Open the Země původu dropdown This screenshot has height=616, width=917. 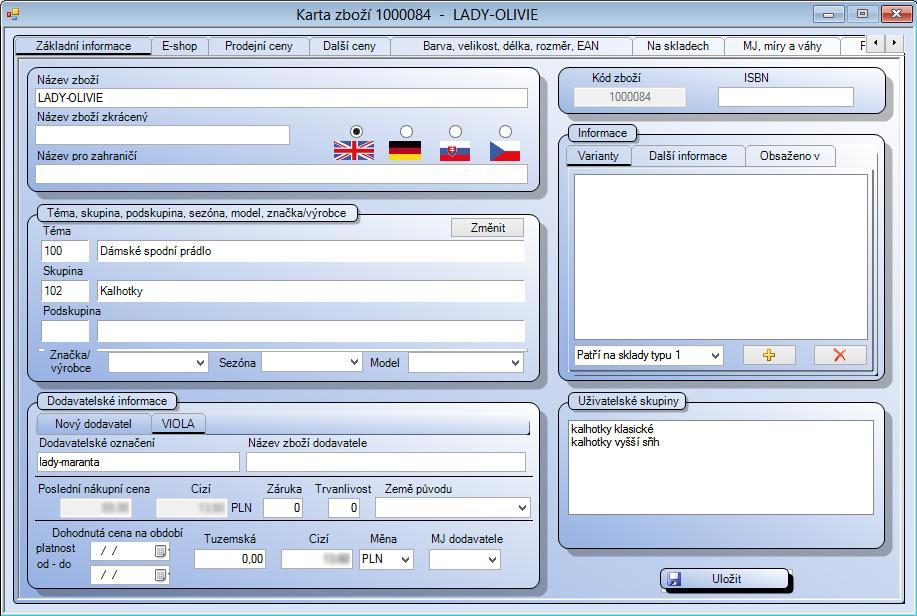[522, 508]
